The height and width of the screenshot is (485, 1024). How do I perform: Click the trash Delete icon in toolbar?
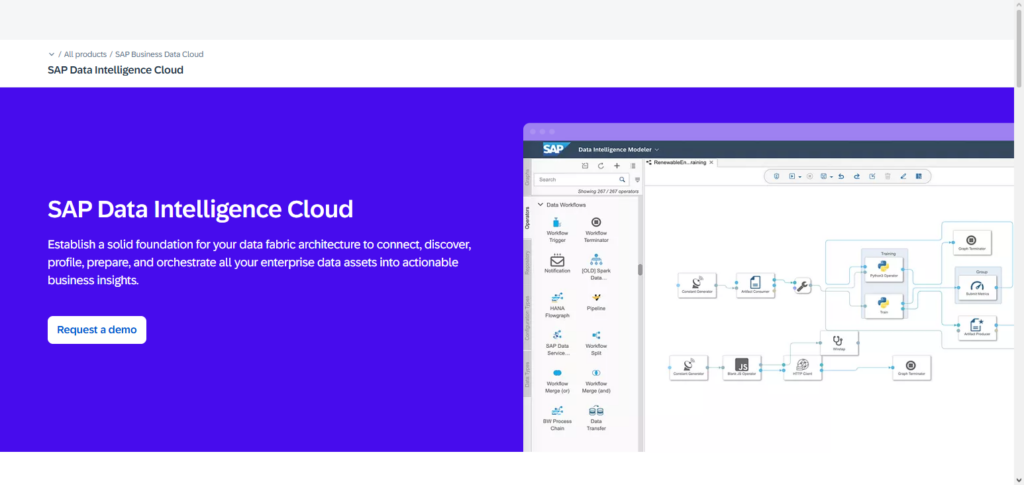point(888,176)
